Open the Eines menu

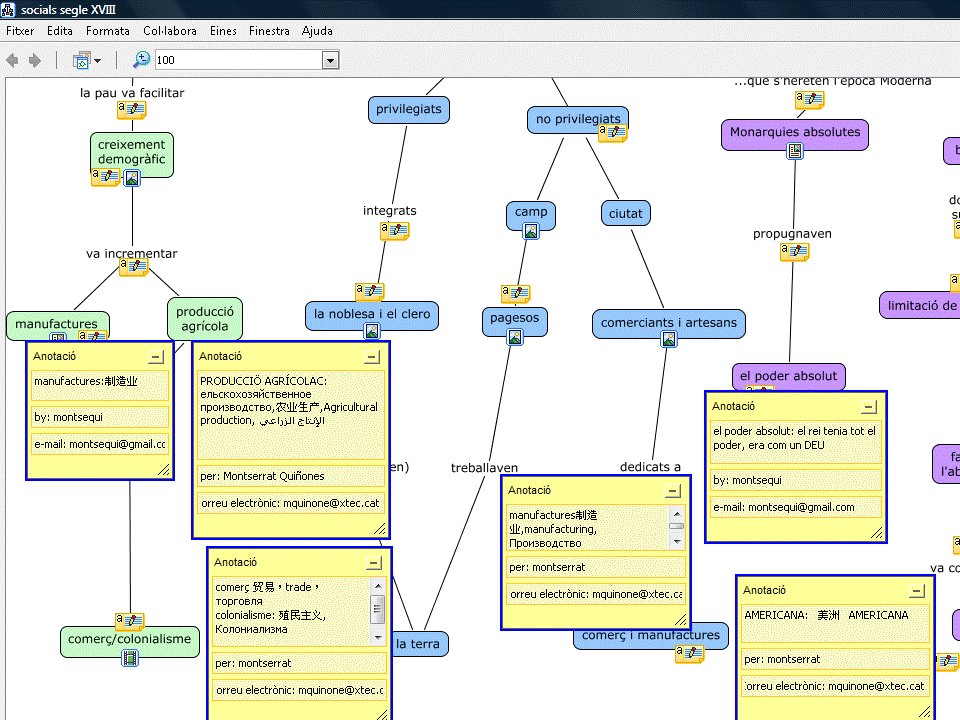pyautogui.click(x=223, y=31)
